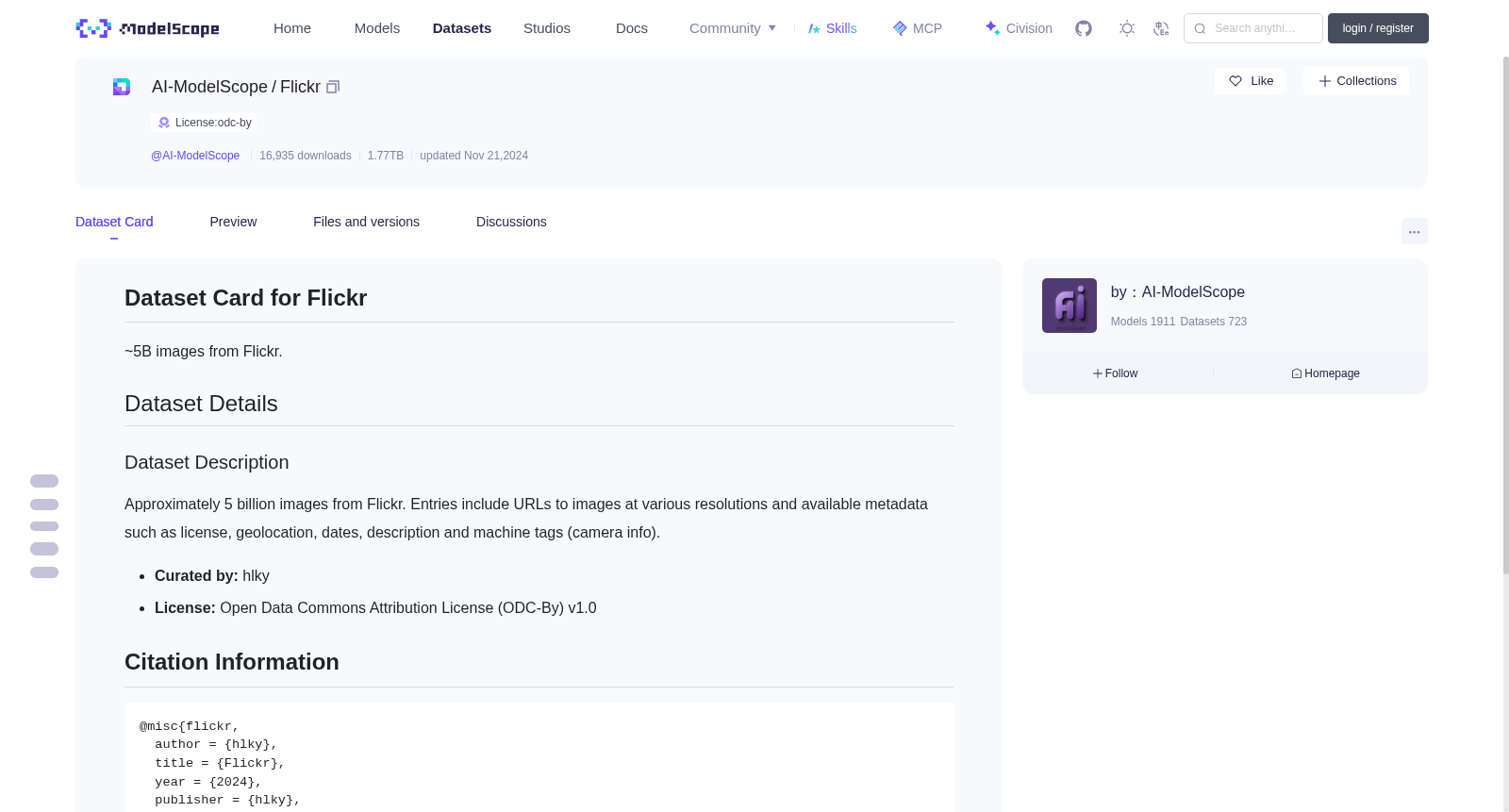Open the MCP link
Screen dimensions: 1509x812
coord(917,28)
